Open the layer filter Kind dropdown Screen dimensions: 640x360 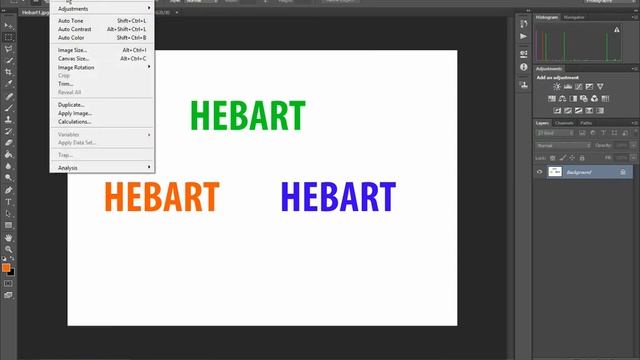point(555,133)
